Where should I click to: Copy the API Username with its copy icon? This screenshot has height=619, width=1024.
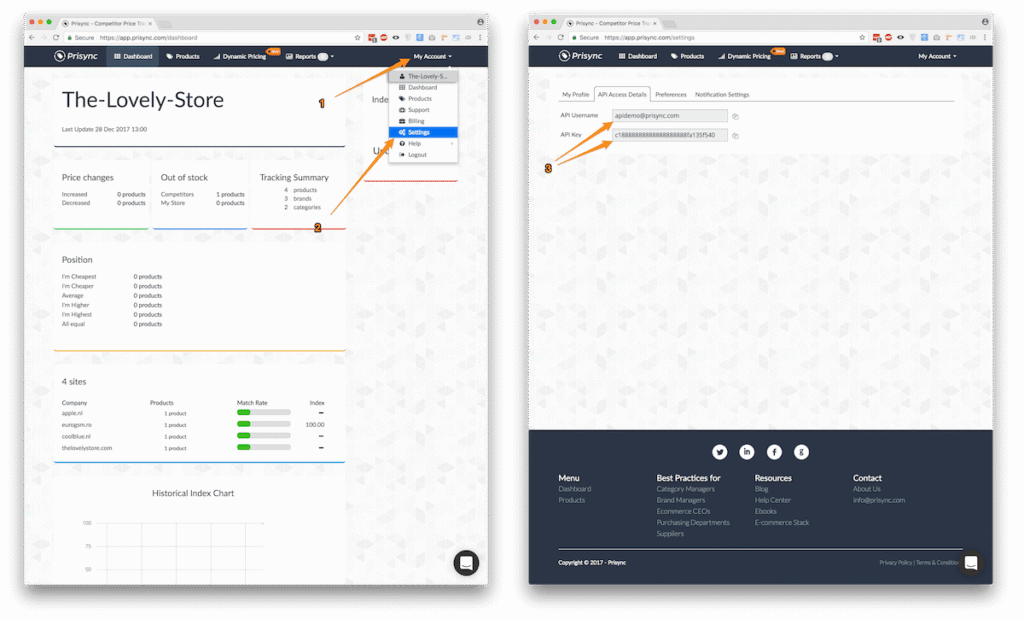click(735, 116)
